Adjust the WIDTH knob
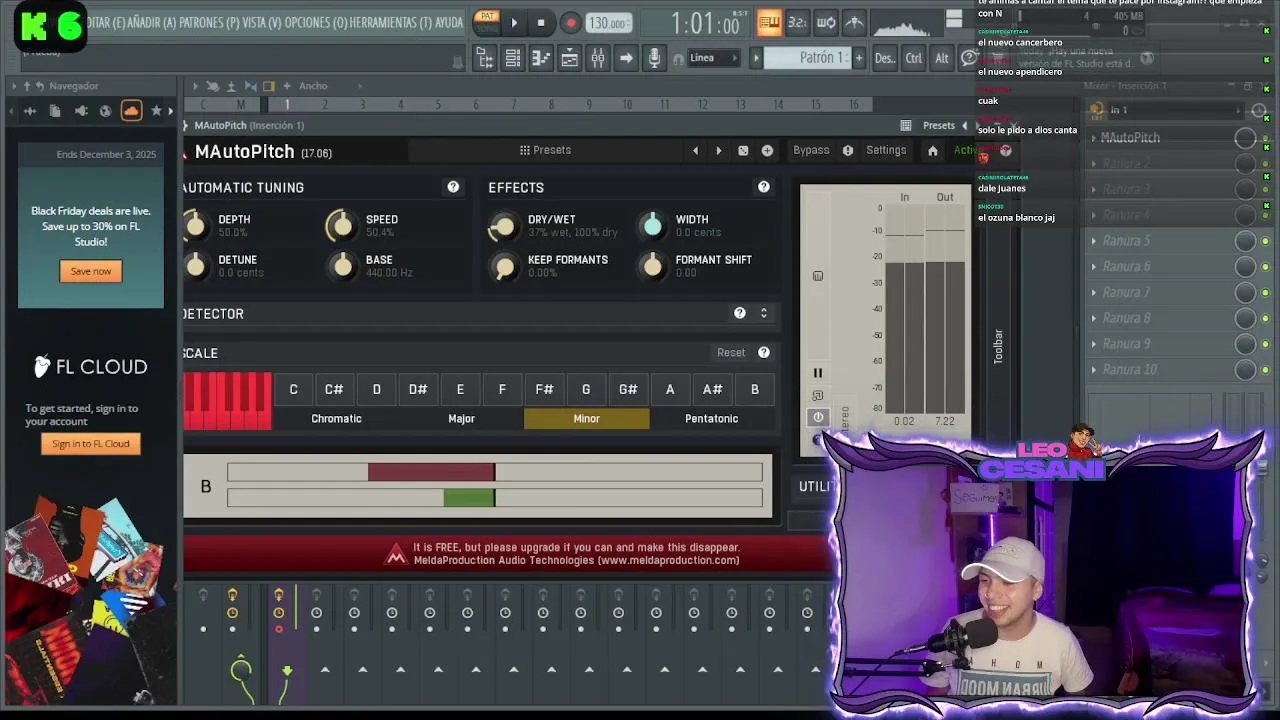The height and width of the screenshot is (720, 1280). click(x=653, y=226)
